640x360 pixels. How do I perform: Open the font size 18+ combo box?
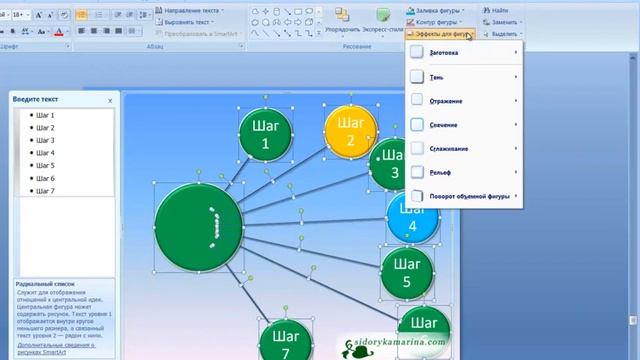tap(21, 15)
